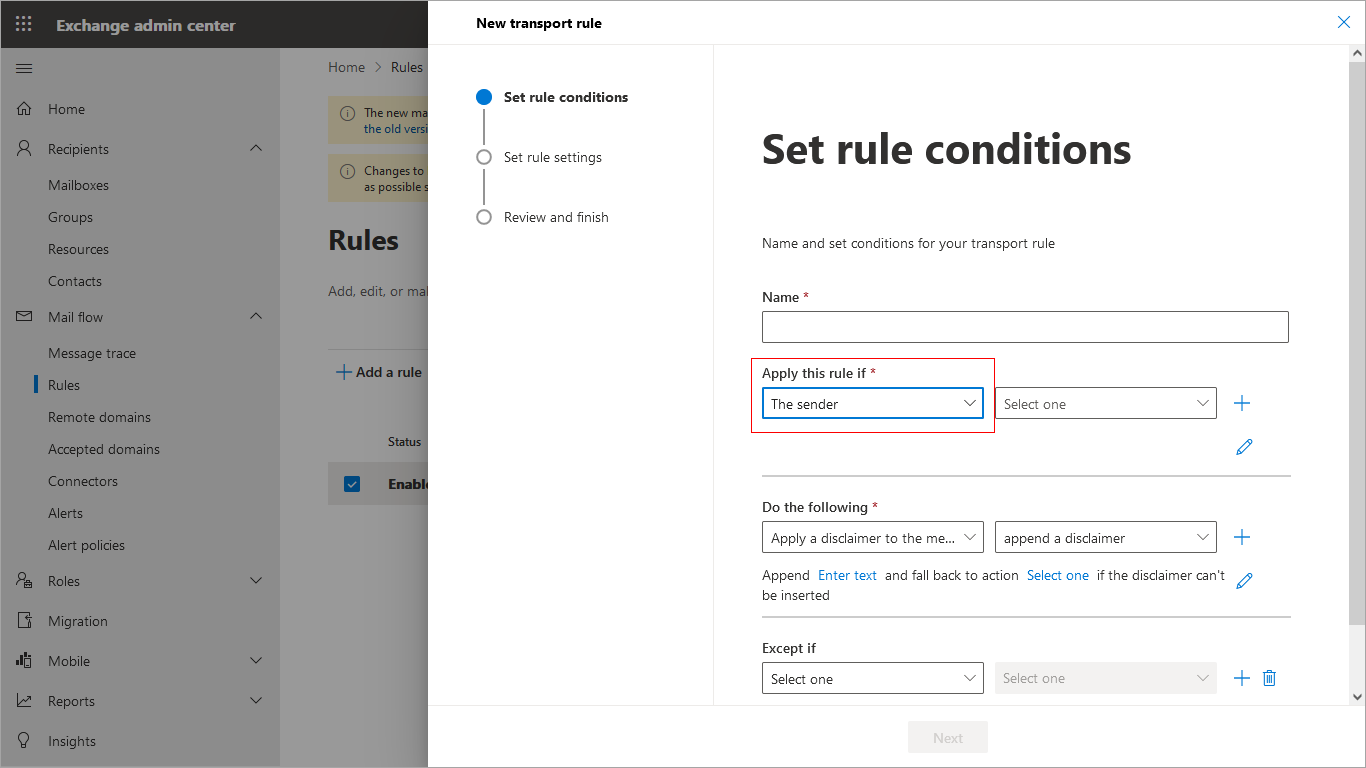Screen dimensions: 1366x768
Task: Click the fallback action 'Select one' link
Action: tap(1057, 575)
